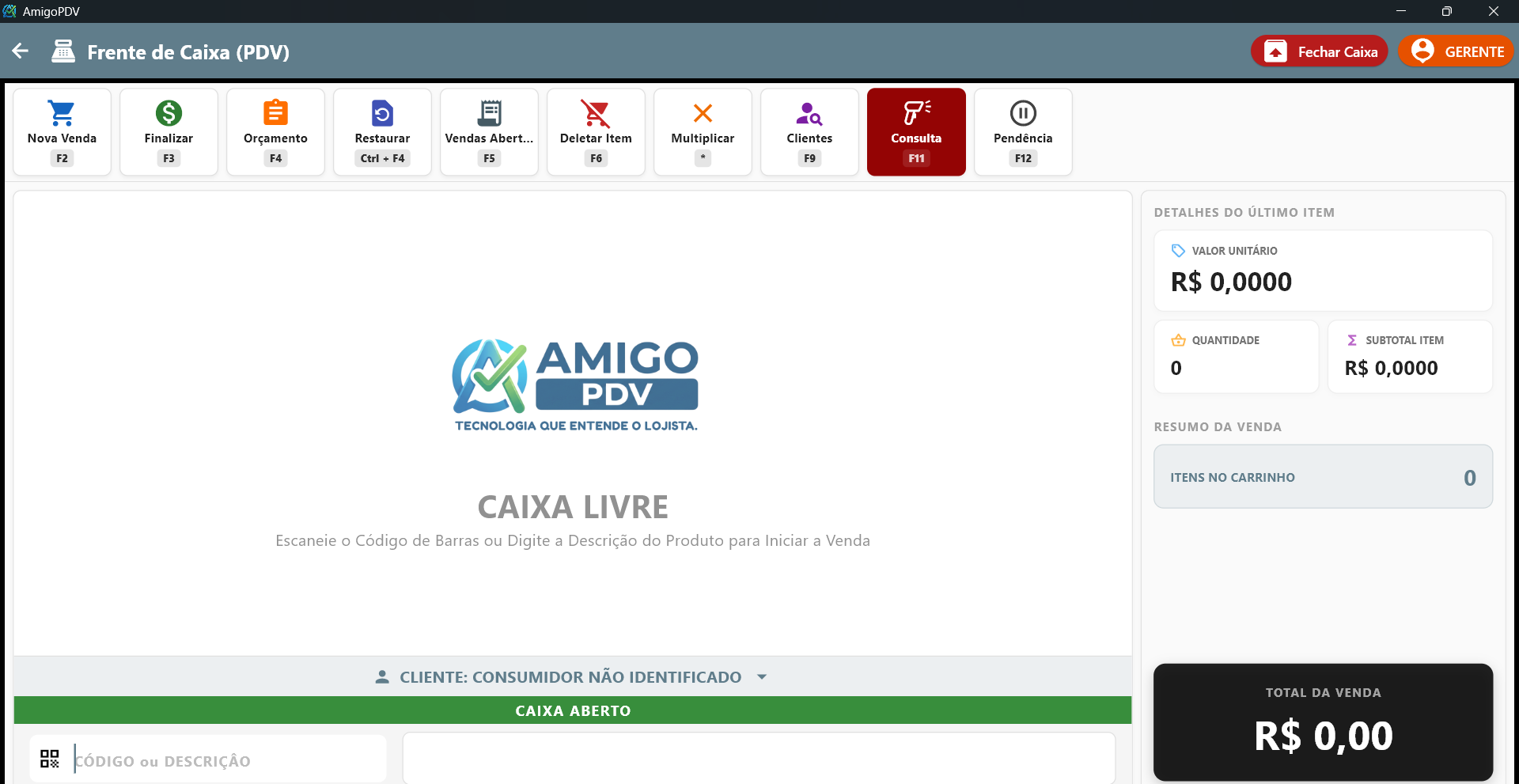Minimize the AmigoPDV window
Viewport: 1519px width, 784px height.
pos(1400,11)
